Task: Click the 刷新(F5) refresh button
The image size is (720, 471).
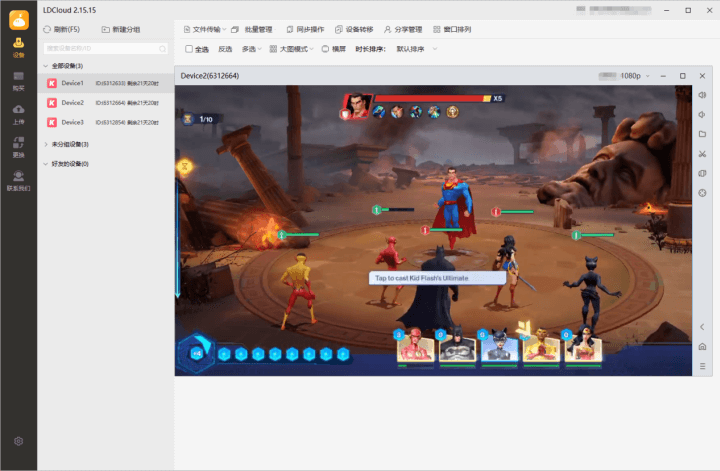Action: point(62,29)
